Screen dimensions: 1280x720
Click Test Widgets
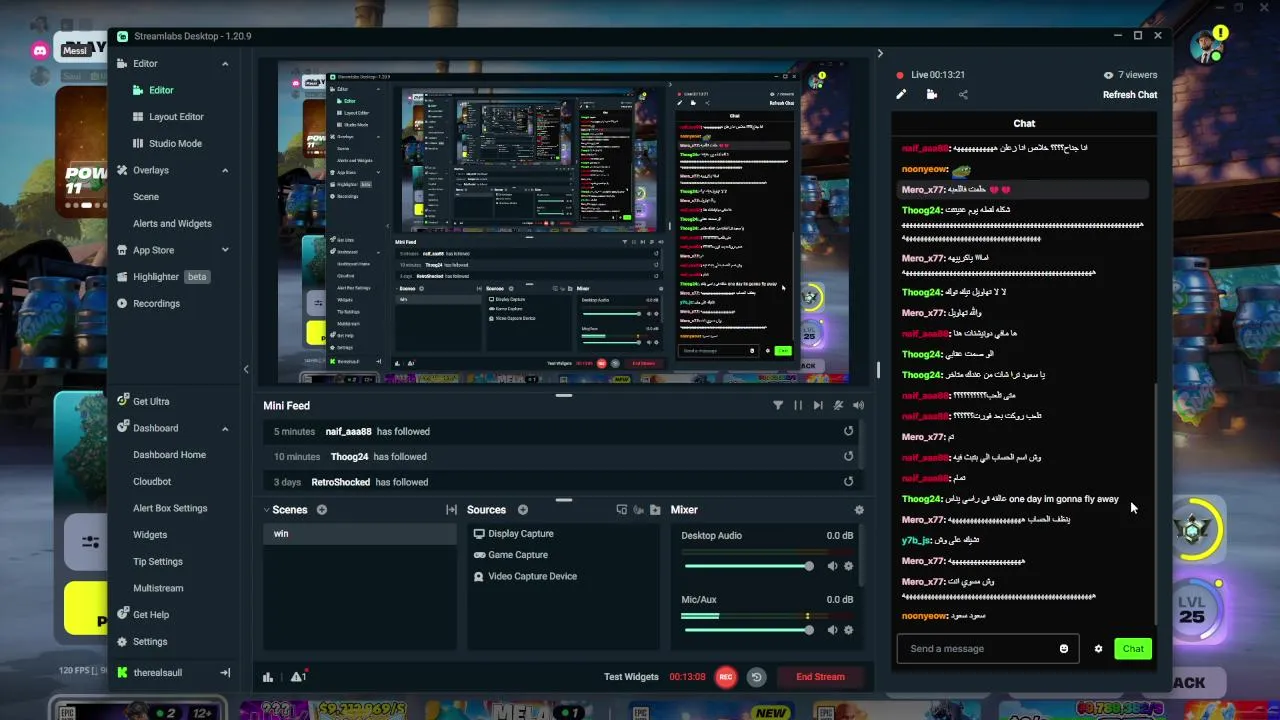pyautogui.click(x=631, y=677)
